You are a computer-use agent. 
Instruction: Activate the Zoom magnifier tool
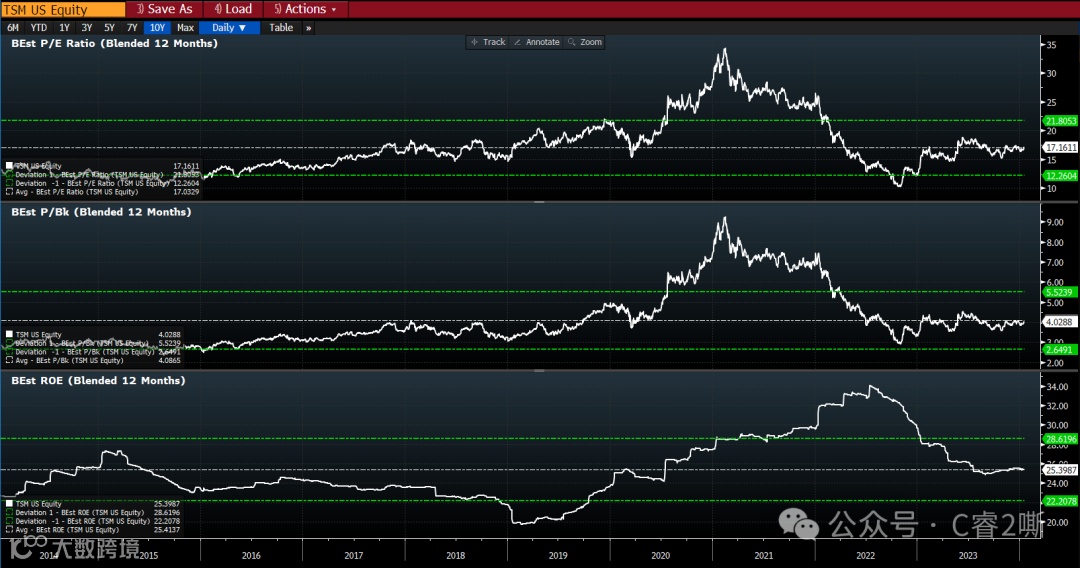click(x=585, y=42)
